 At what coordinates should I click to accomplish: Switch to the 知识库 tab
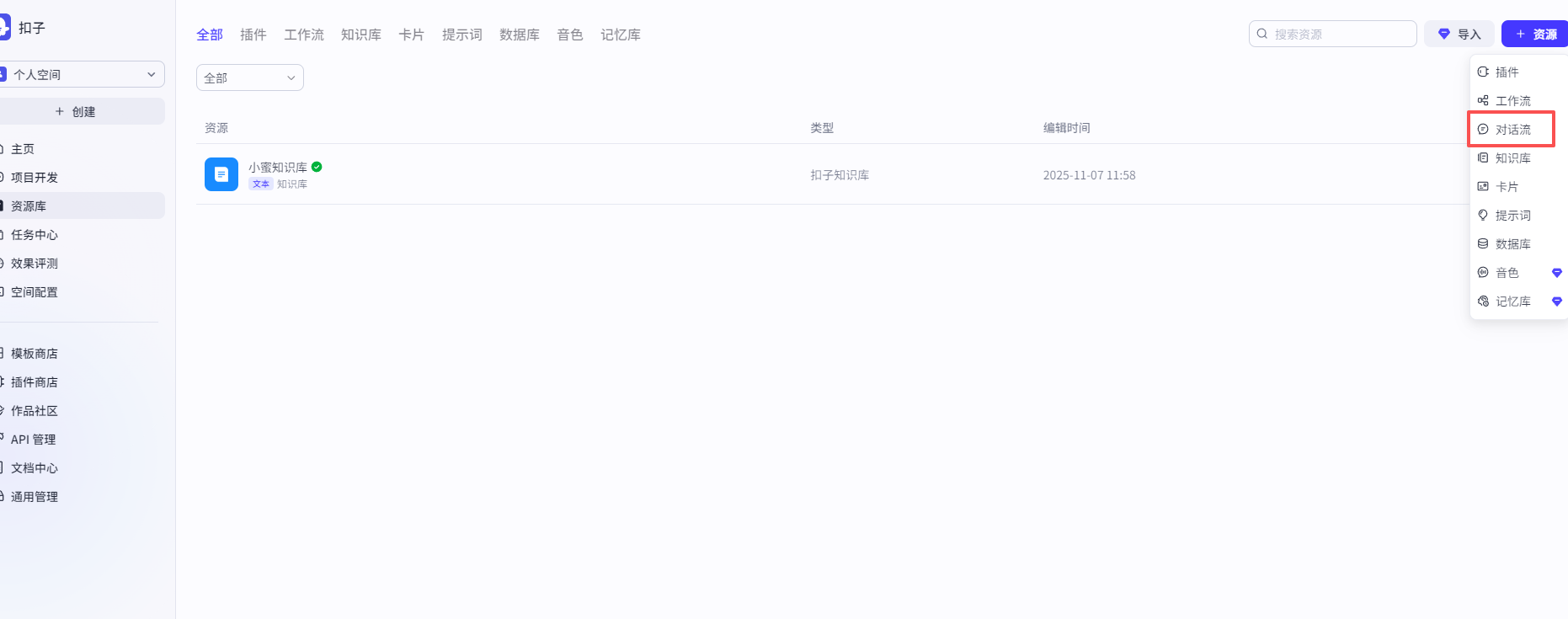[361, 35]
